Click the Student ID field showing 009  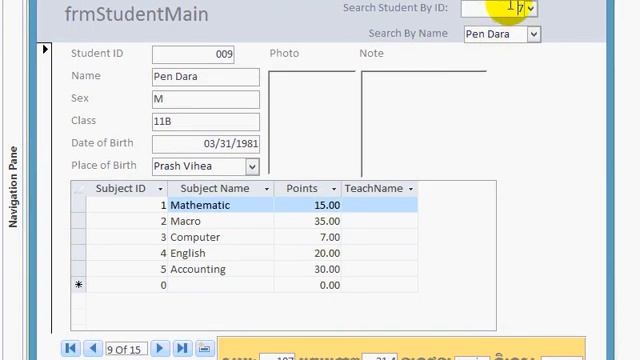point(193,54)
